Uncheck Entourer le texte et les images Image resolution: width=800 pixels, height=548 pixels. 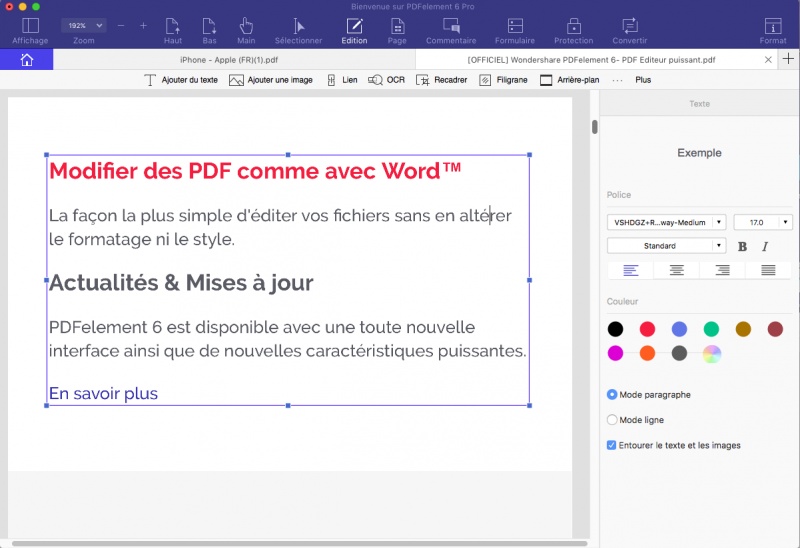point(611,445)
